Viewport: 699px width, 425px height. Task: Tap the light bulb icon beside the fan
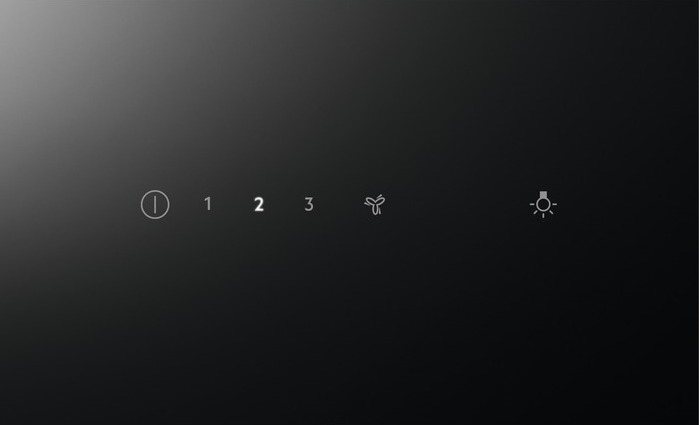543,204
